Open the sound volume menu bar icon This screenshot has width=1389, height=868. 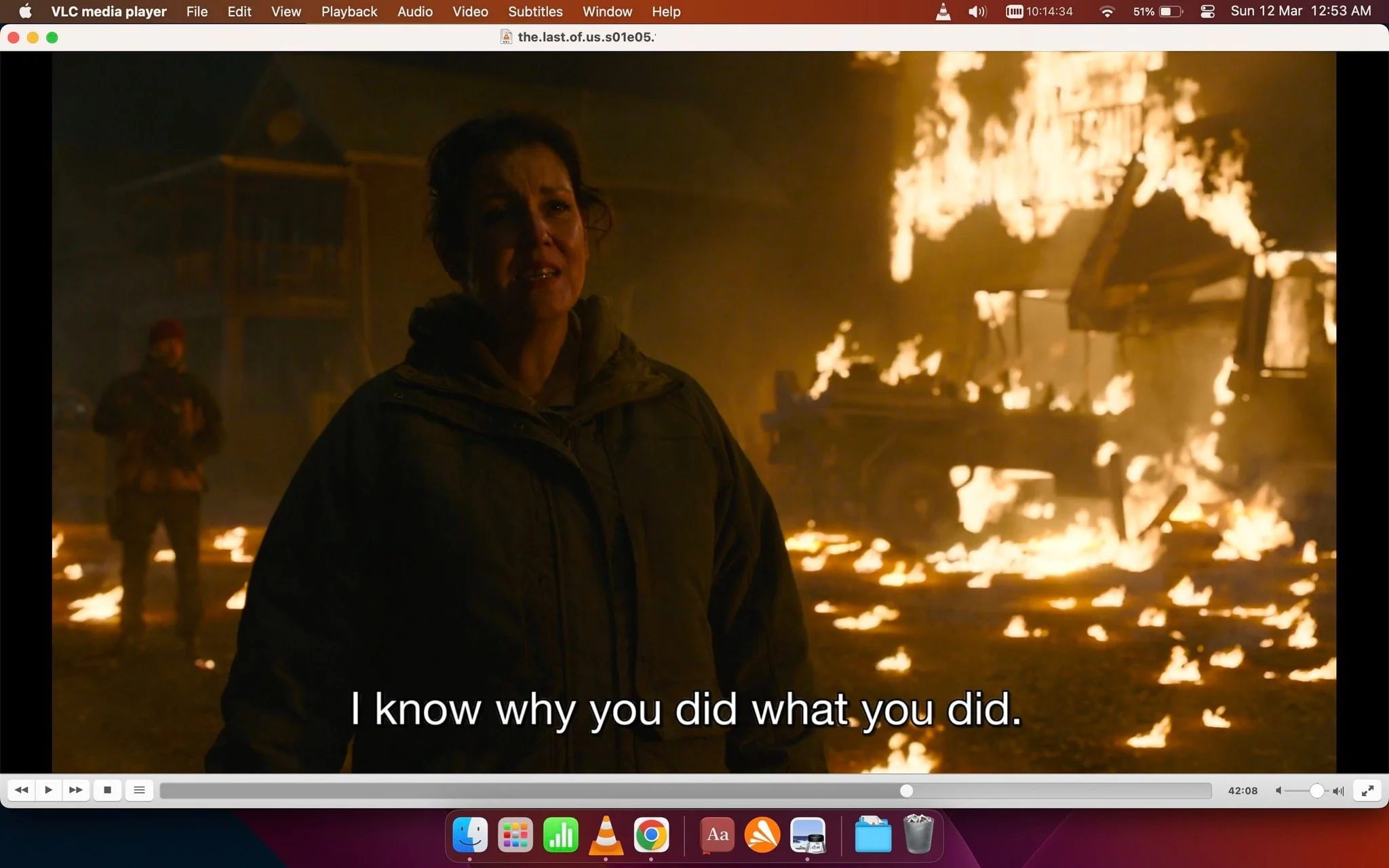pos(977,12)
